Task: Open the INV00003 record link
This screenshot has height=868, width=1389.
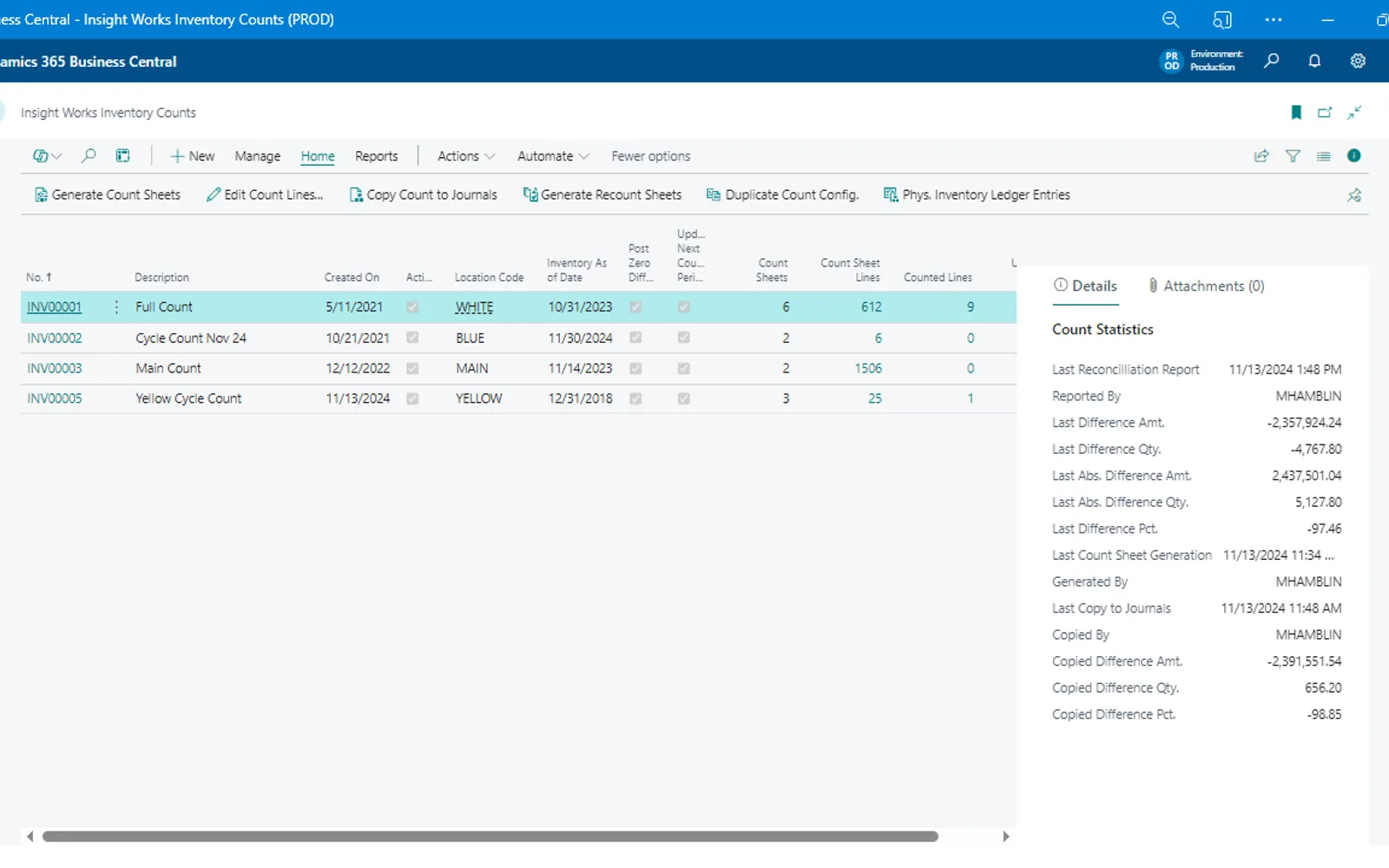Action: 54,368
